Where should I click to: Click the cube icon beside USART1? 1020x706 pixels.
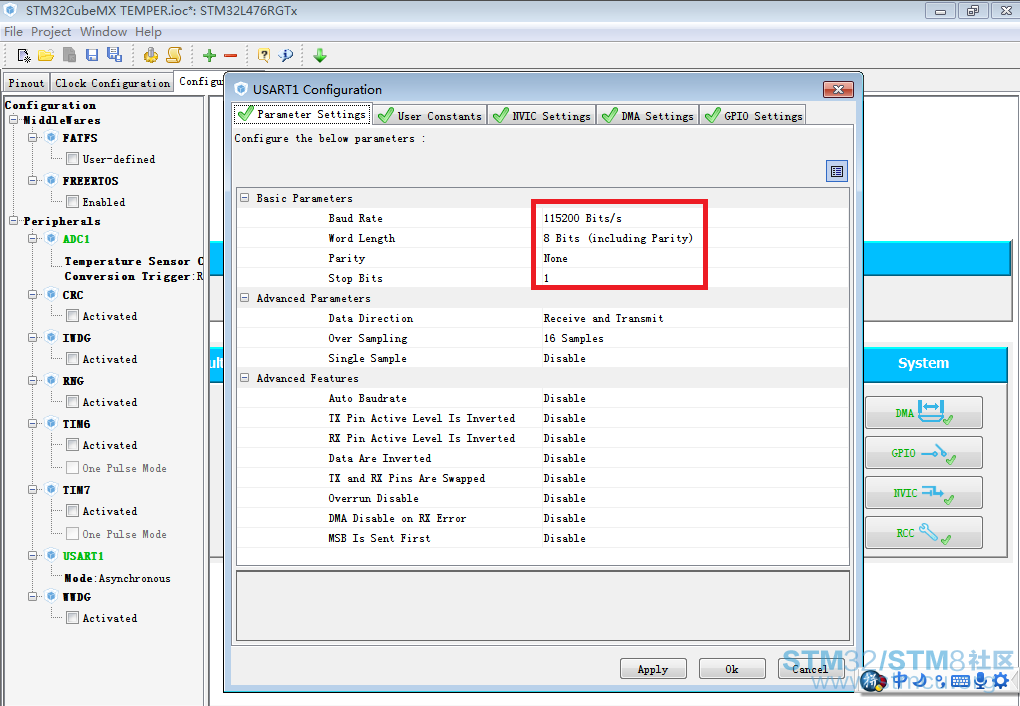click(x=51, y=556)
